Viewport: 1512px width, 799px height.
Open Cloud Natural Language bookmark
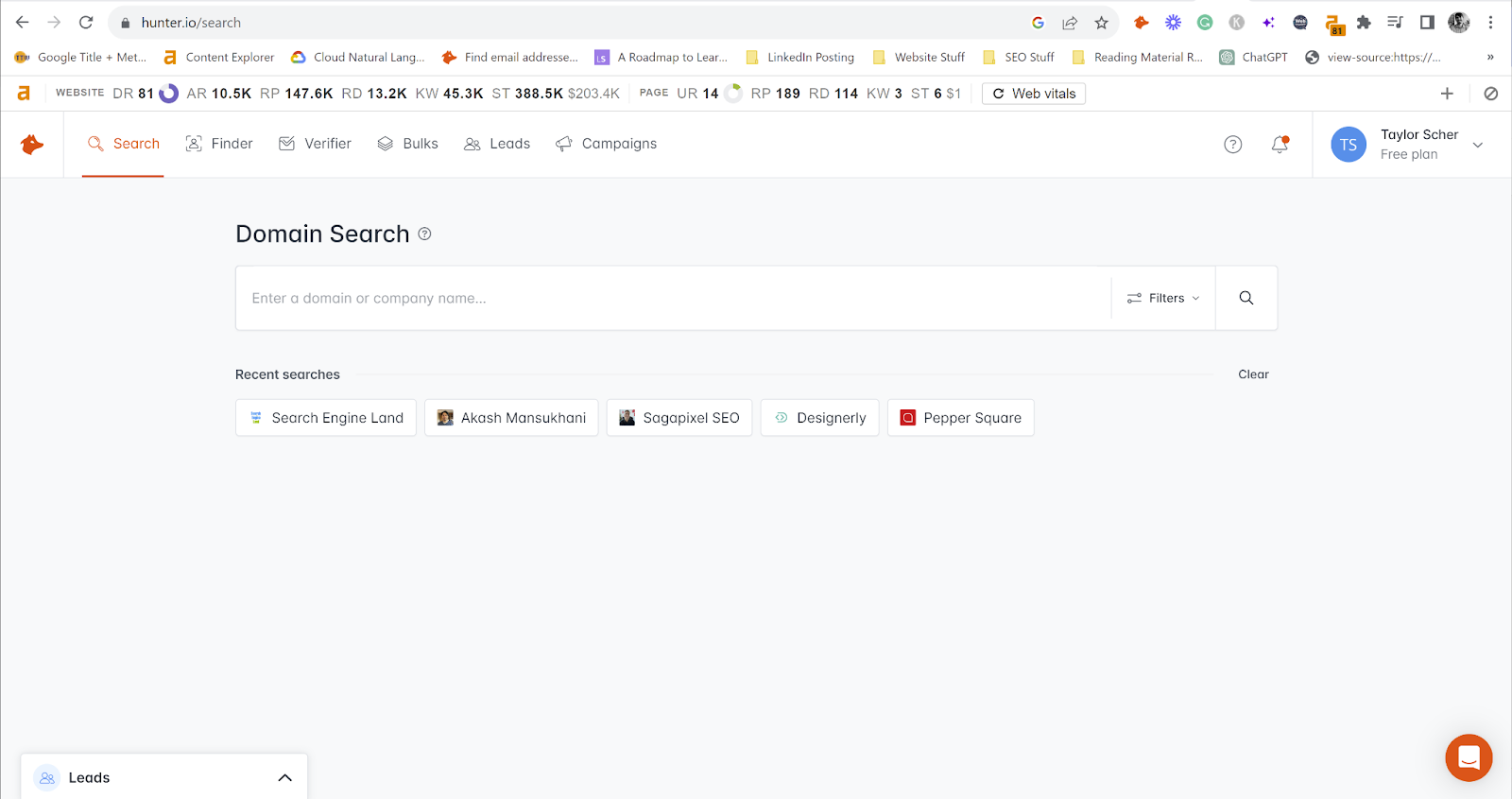click(x=358, y=58)
